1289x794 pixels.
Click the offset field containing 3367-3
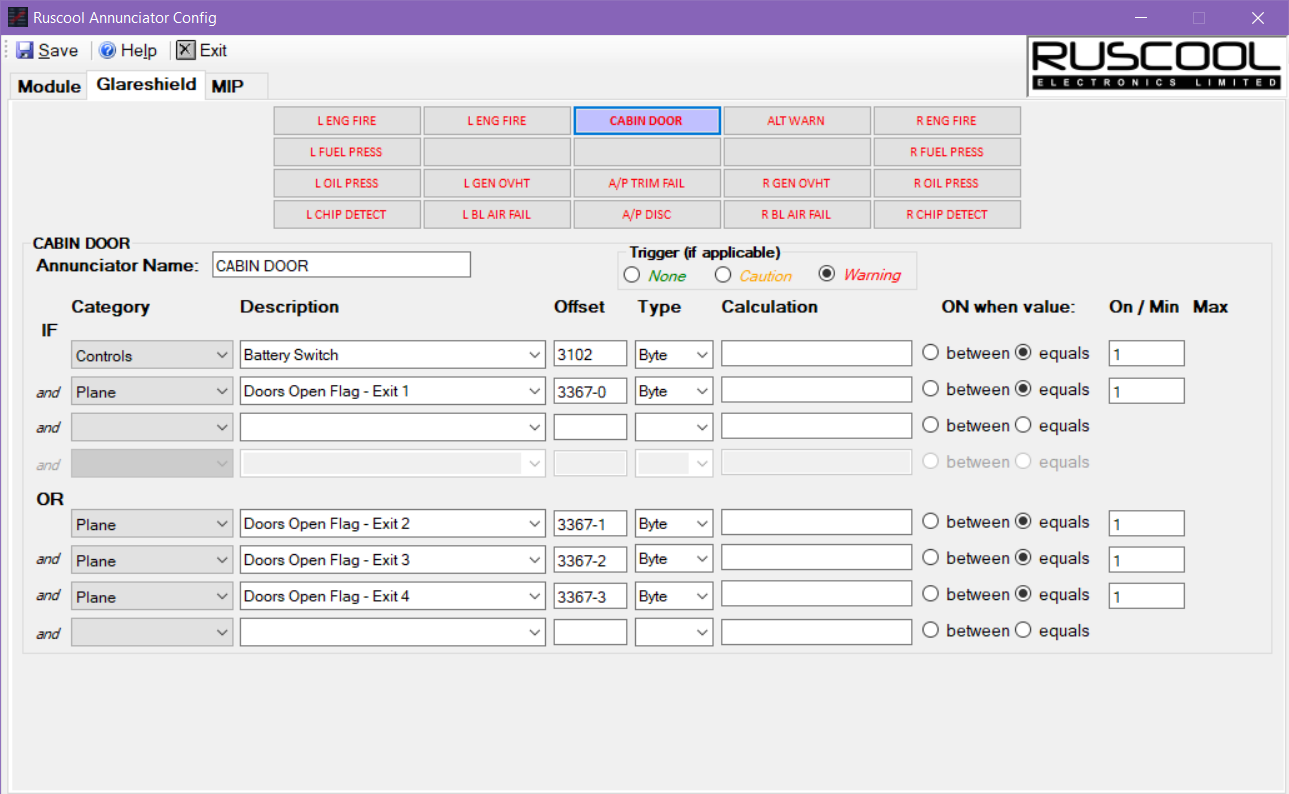pyautogui.click(x=590, y=596)
